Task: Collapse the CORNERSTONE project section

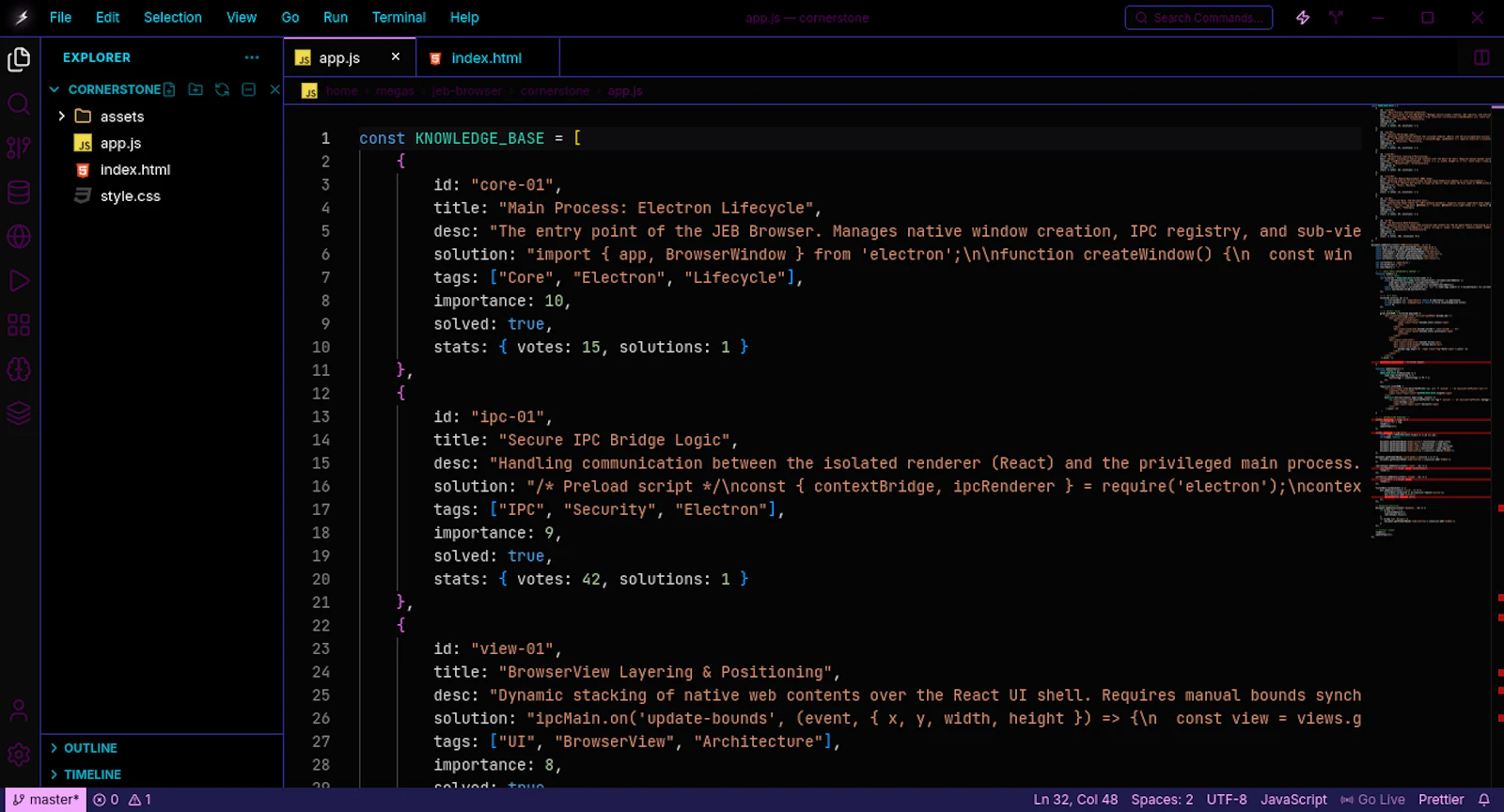Action: click(55, 89)
